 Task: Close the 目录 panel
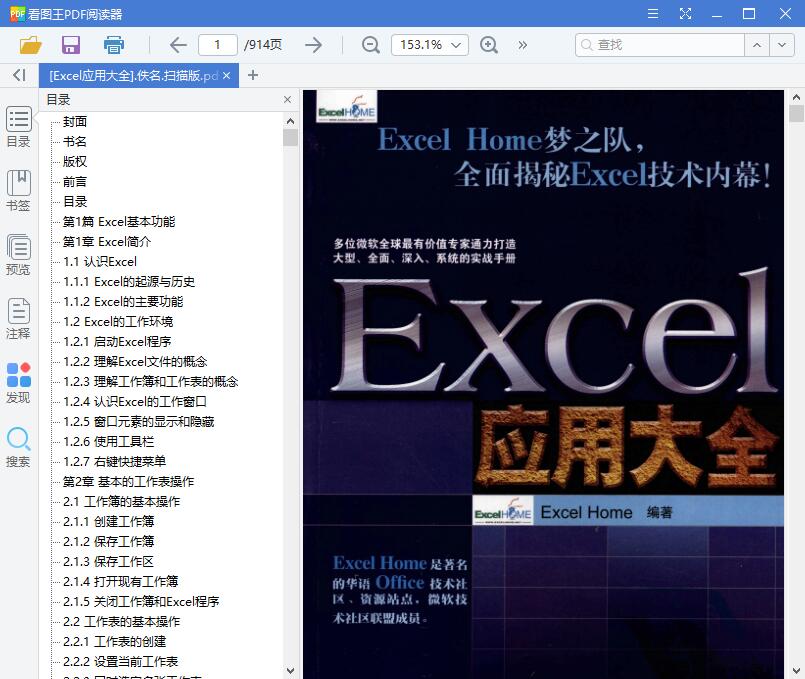[288, 100]
